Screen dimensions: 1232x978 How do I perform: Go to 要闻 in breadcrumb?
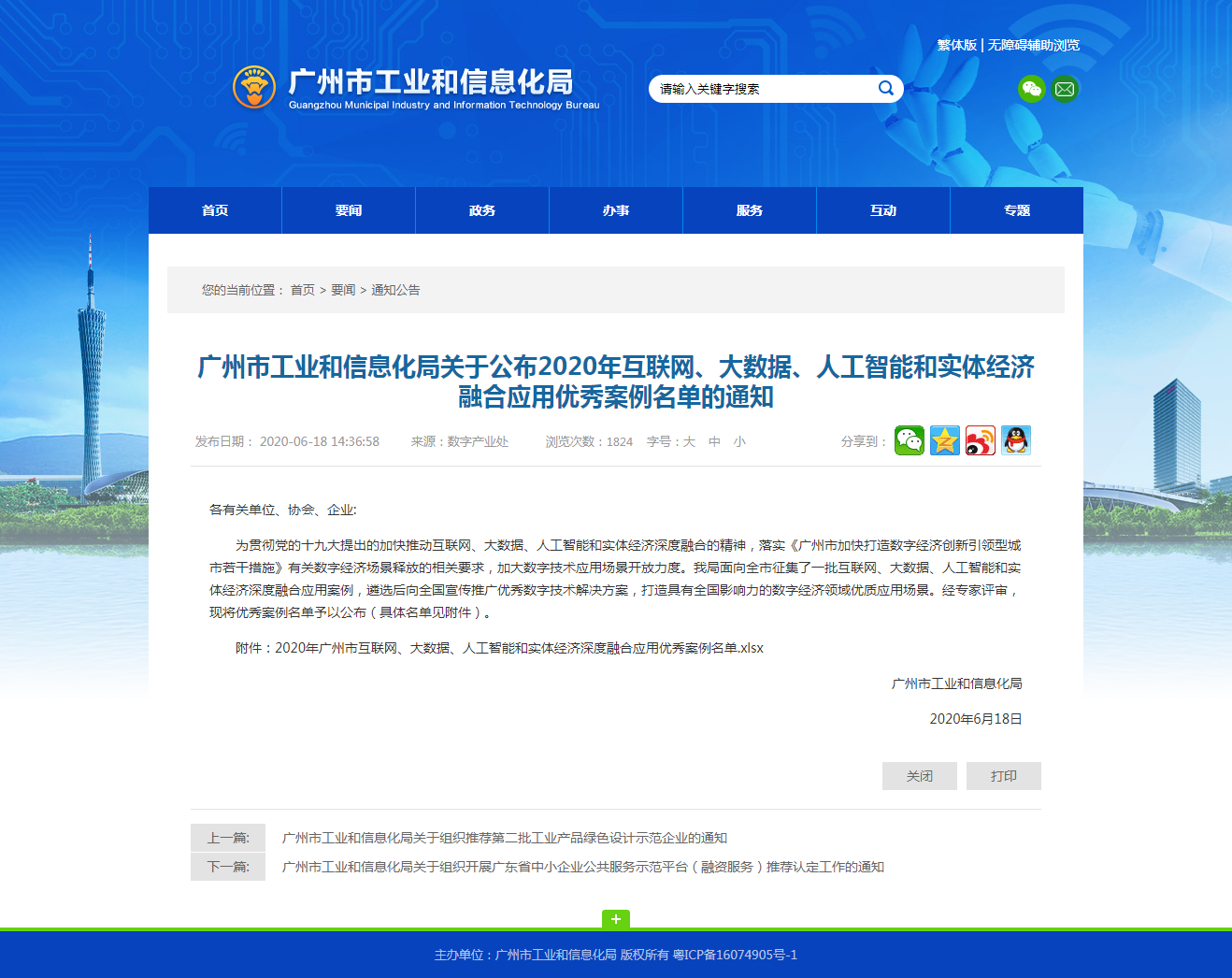(x=343, y=290)
